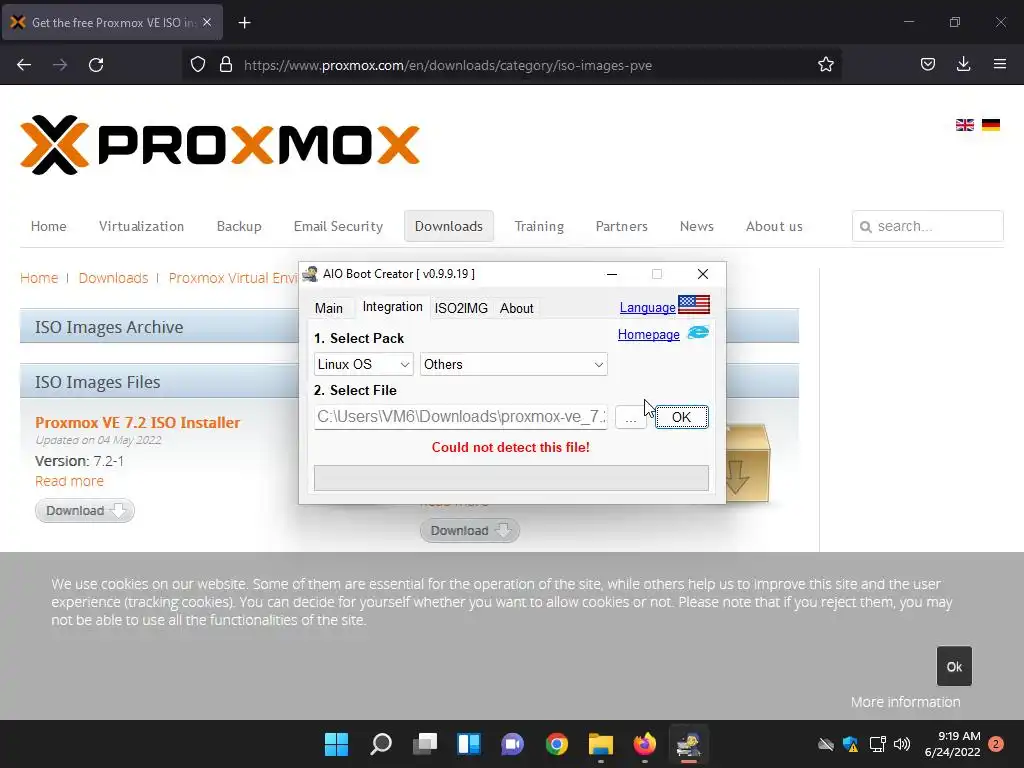Click the Save to Pocket icon
Viewport: 1024px width, 768px height.
[927, 64]
